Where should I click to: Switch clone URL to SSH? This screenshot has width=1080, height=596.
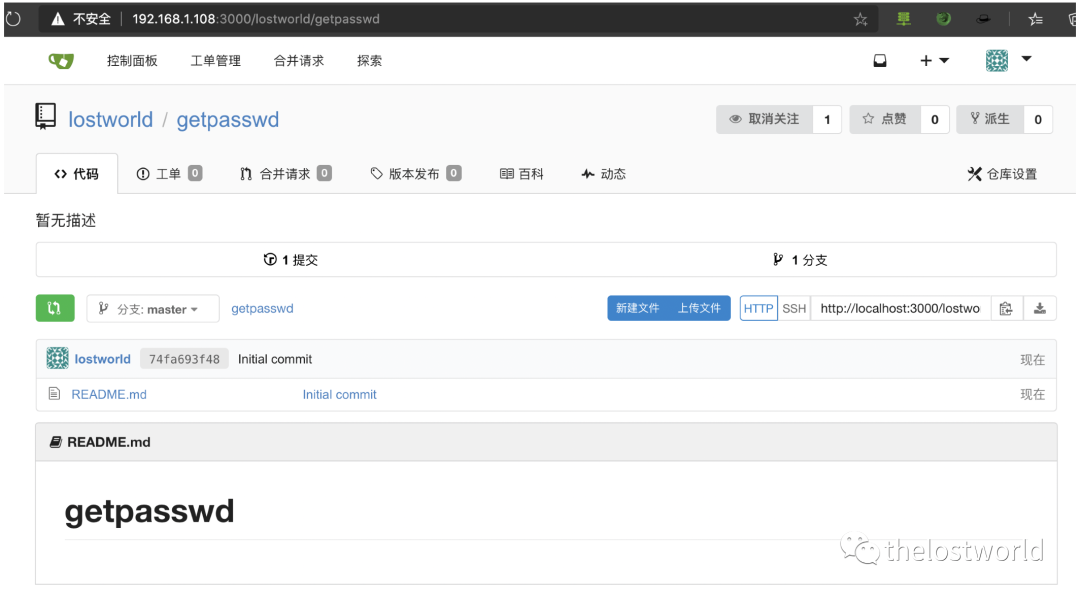tap(794, 309)
